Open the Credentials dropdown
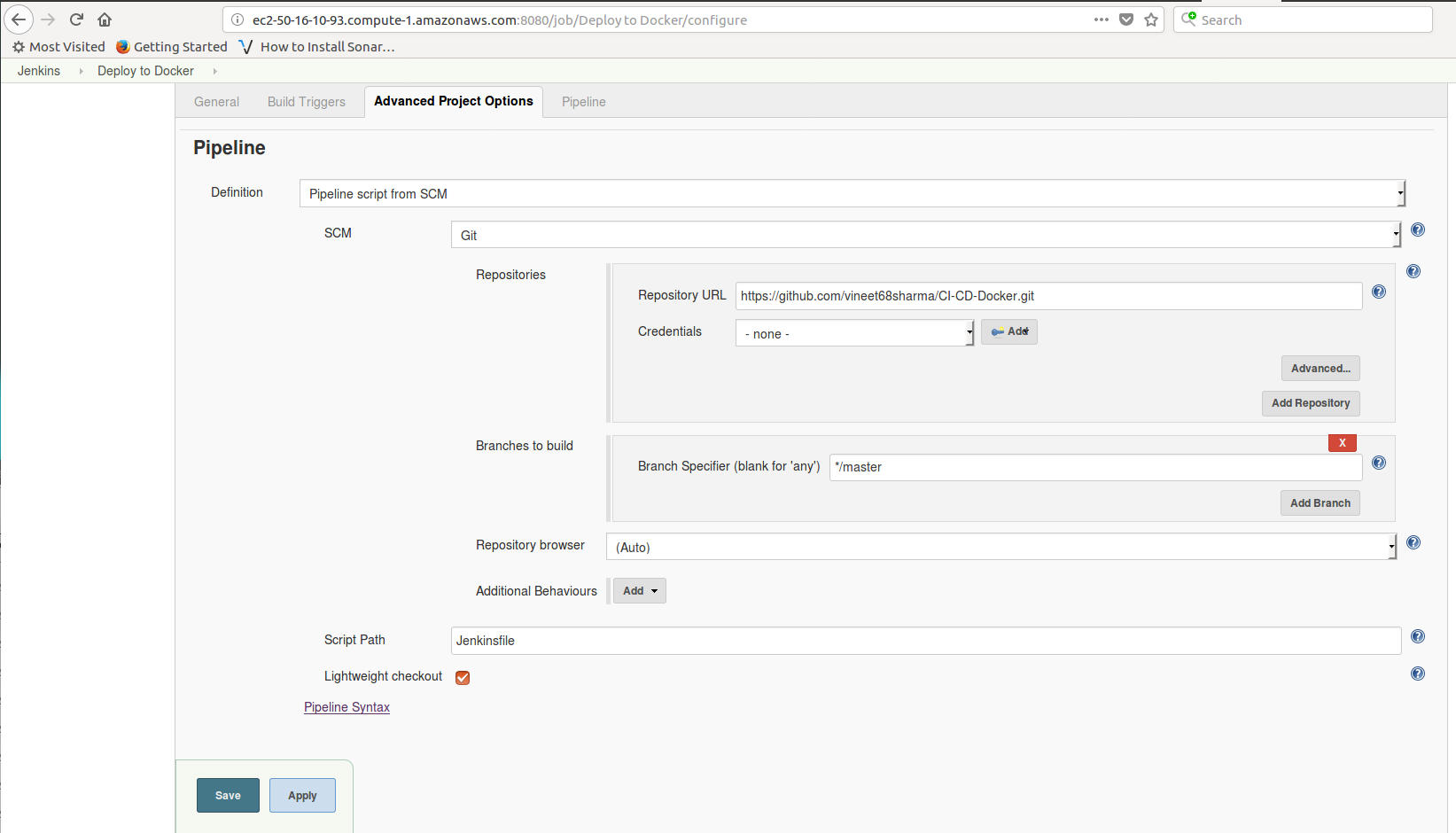 point(854,333)
